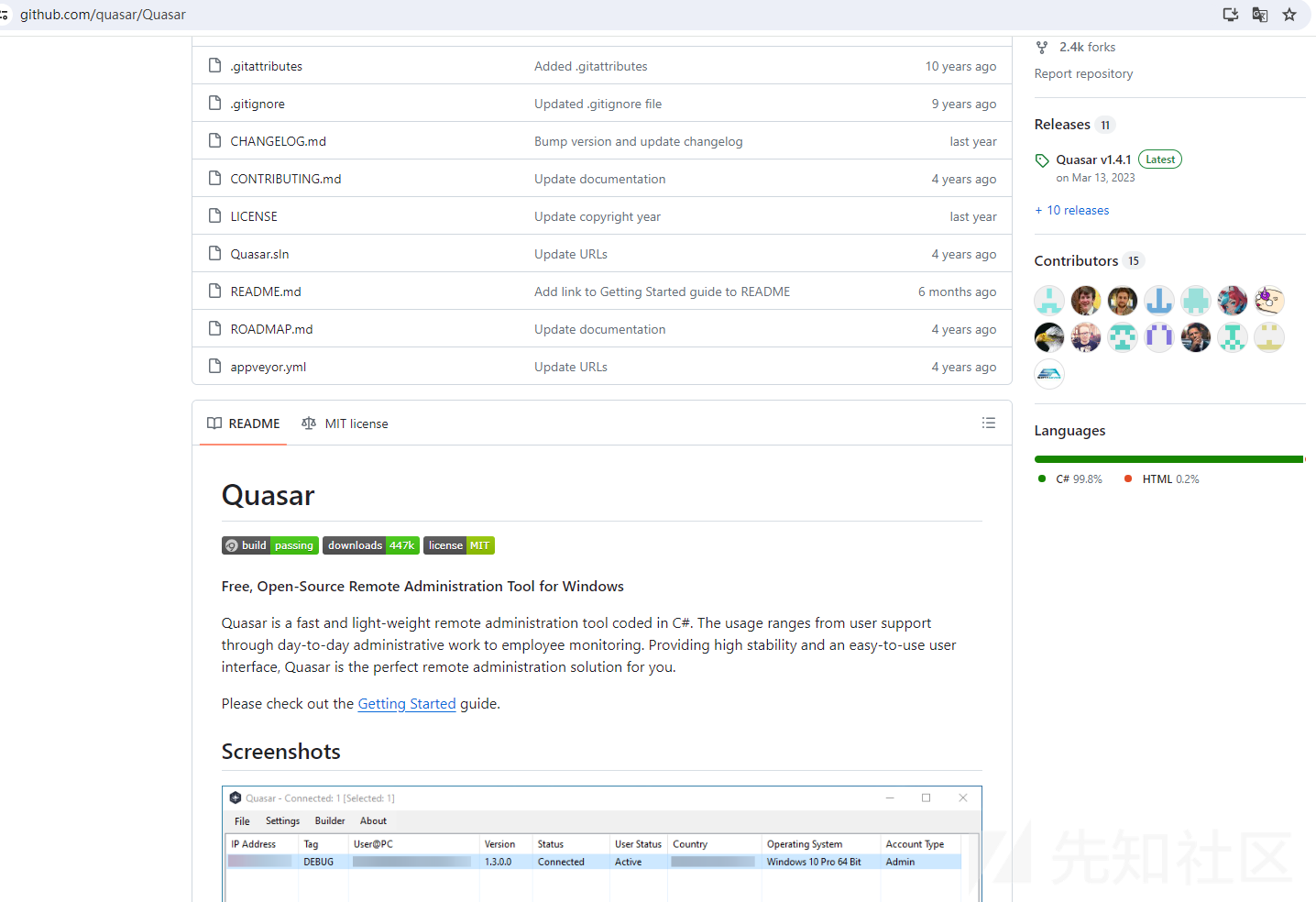The height and width of the screenshot is (902, 1316).
Task: Open the first contributor avatar
Action: tap(1049, 300)
